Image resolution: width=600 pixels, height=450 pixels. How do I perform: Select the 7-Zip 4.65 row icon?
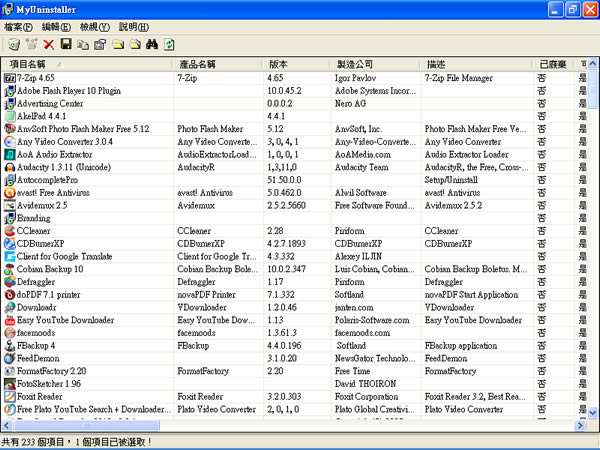coord(10,78)
